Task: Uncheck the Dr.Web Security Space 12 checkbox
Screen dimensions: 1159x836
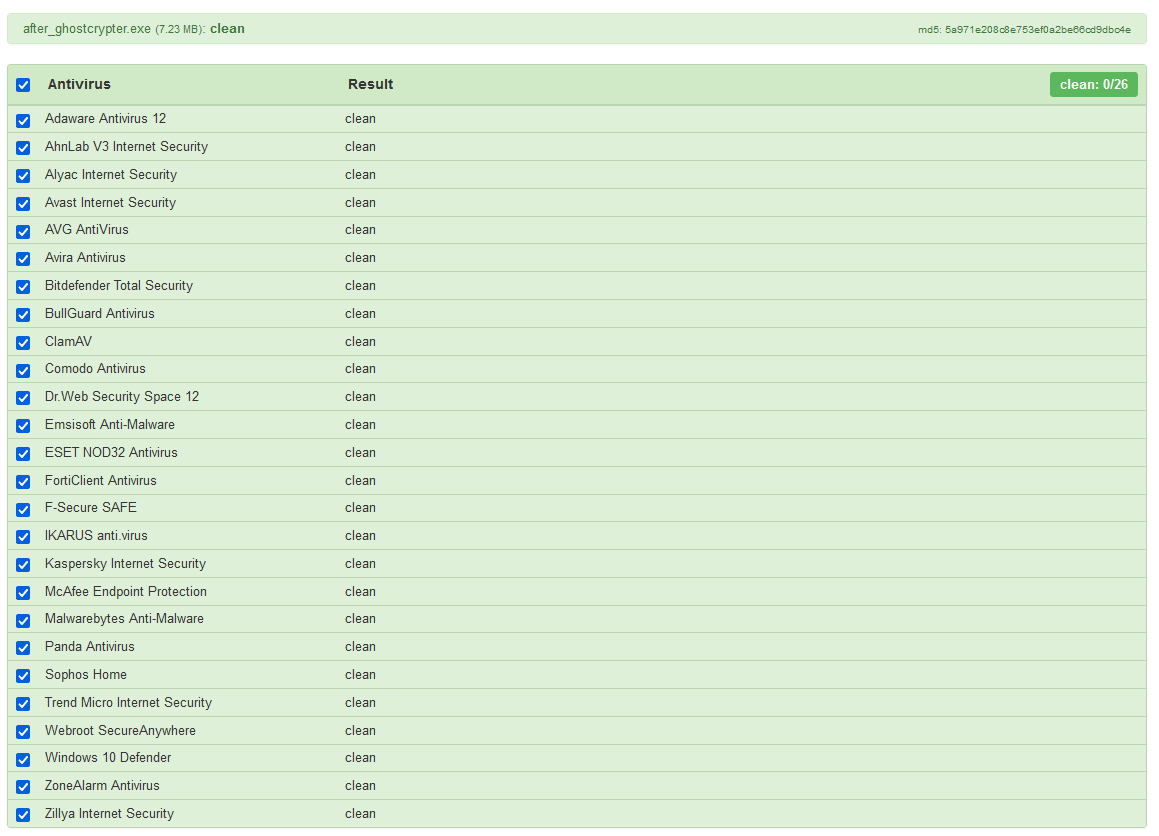Action: [23, 398]
